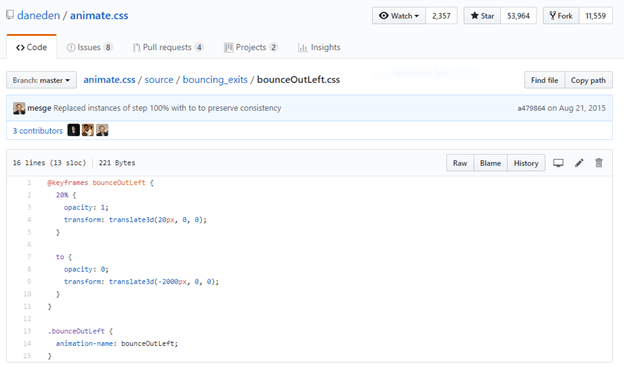This screenshot has height=370, width=624.
Task: Click the '221 Bytes' file size text
Action: pos(117,163)
